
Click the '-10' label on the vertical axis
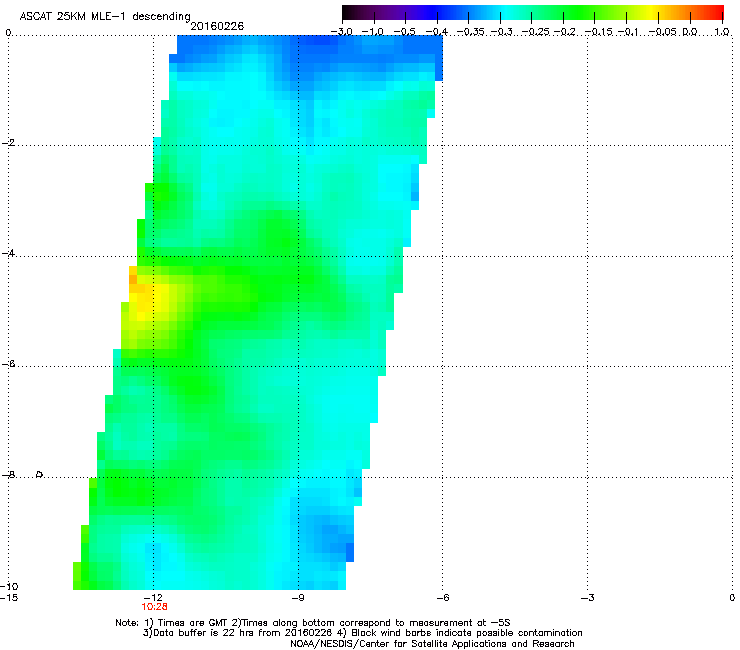click(x=9, y=586)
